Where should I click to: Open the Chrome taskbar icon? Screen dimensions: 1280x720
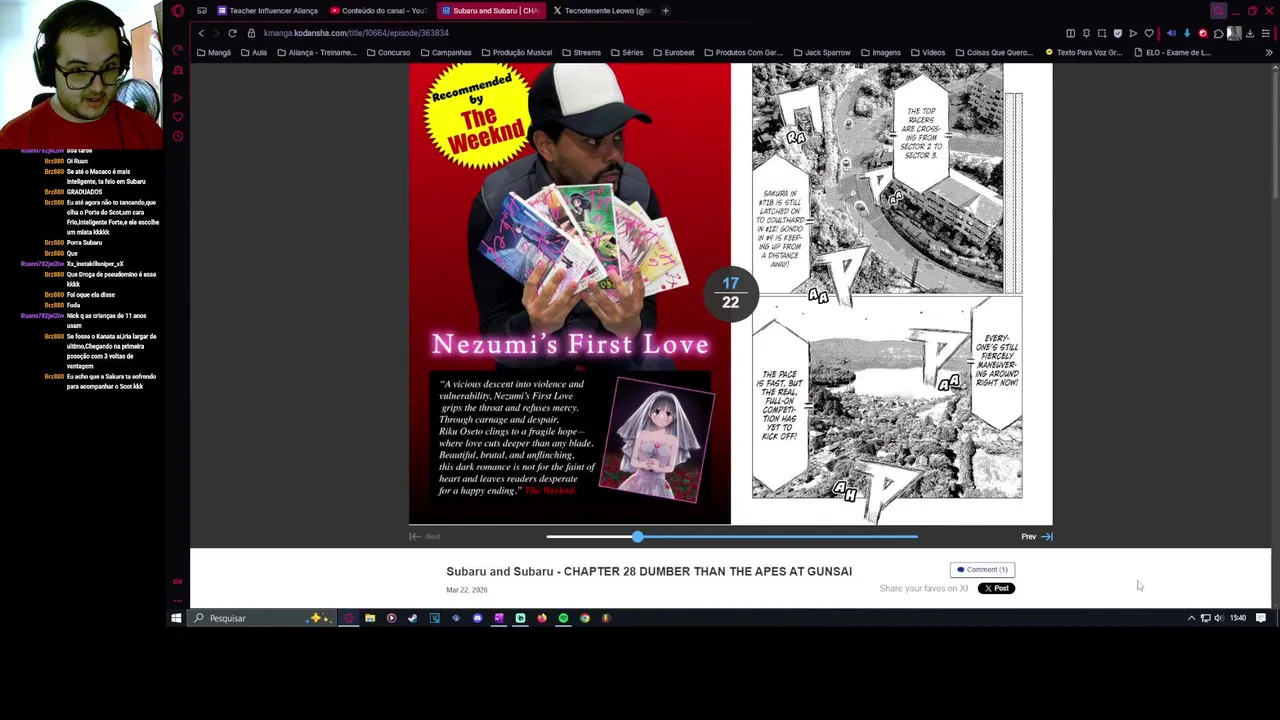[585, 618]
